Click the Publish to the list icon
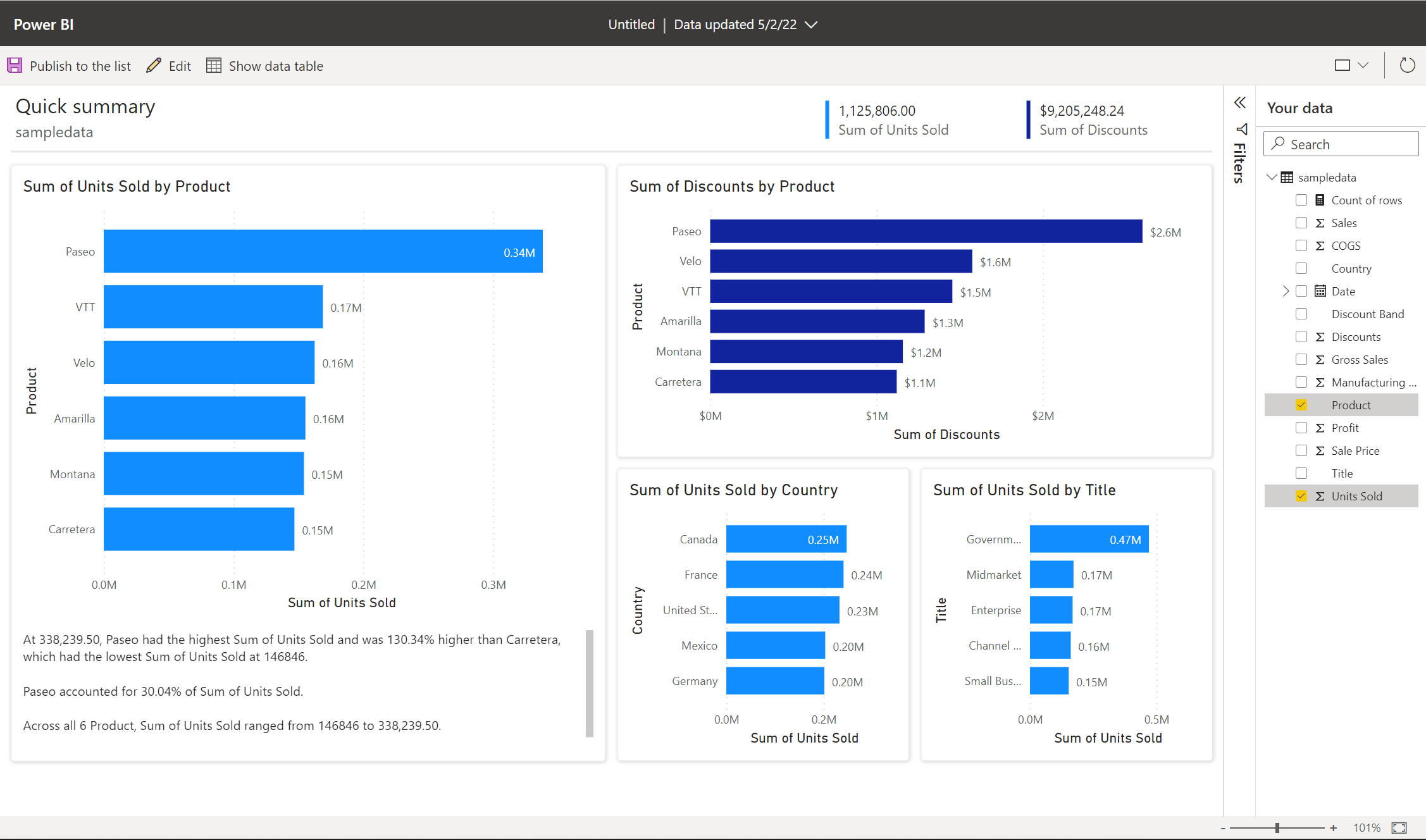The image size is (1426, 840). pos(16,65)
